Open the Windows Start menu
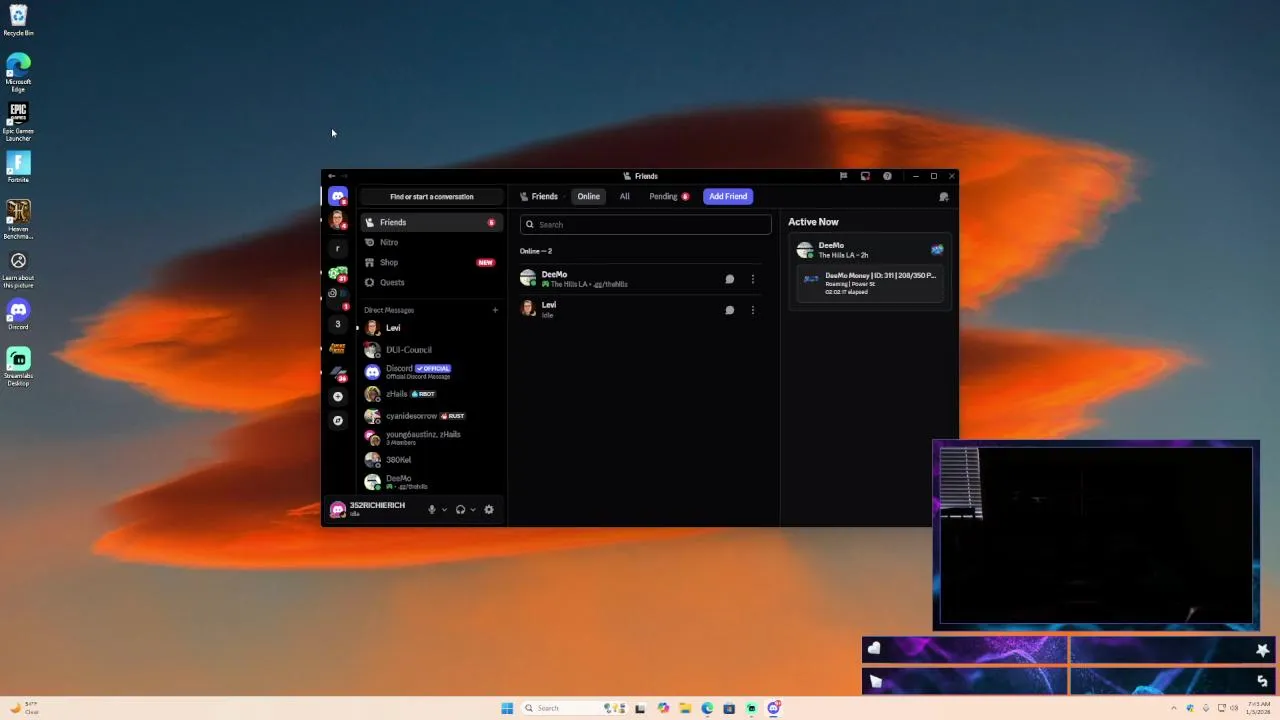 (x=507, y=708)
